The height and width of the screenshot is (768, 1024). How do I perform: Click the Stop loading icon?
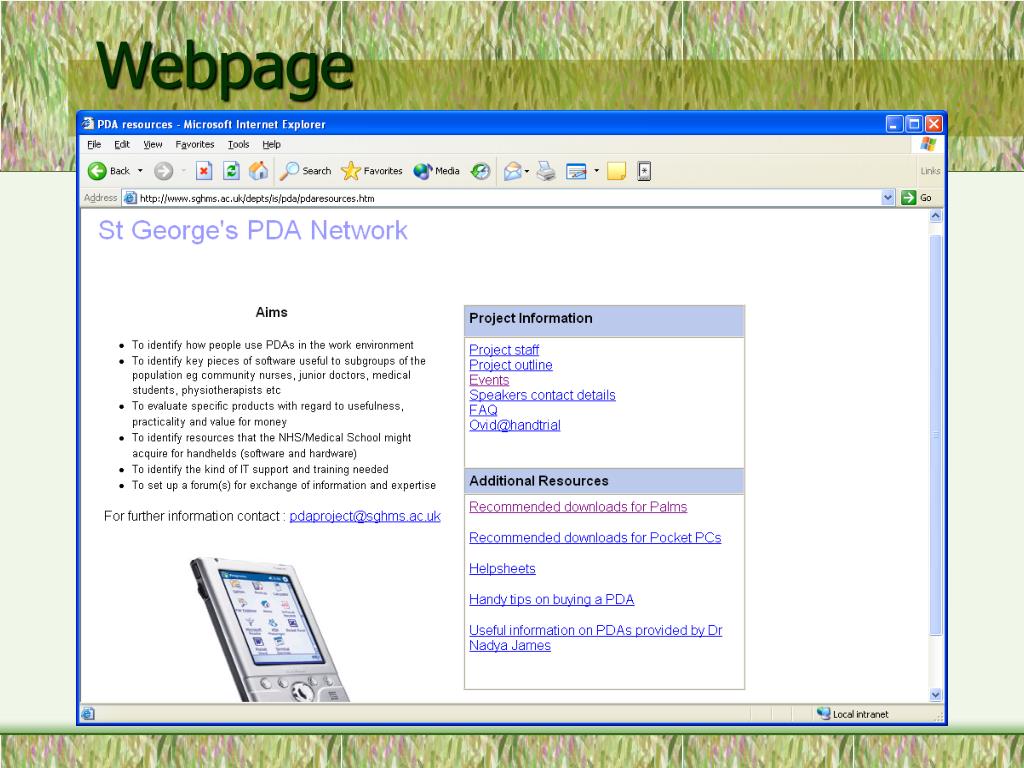(x=204, y=171)
